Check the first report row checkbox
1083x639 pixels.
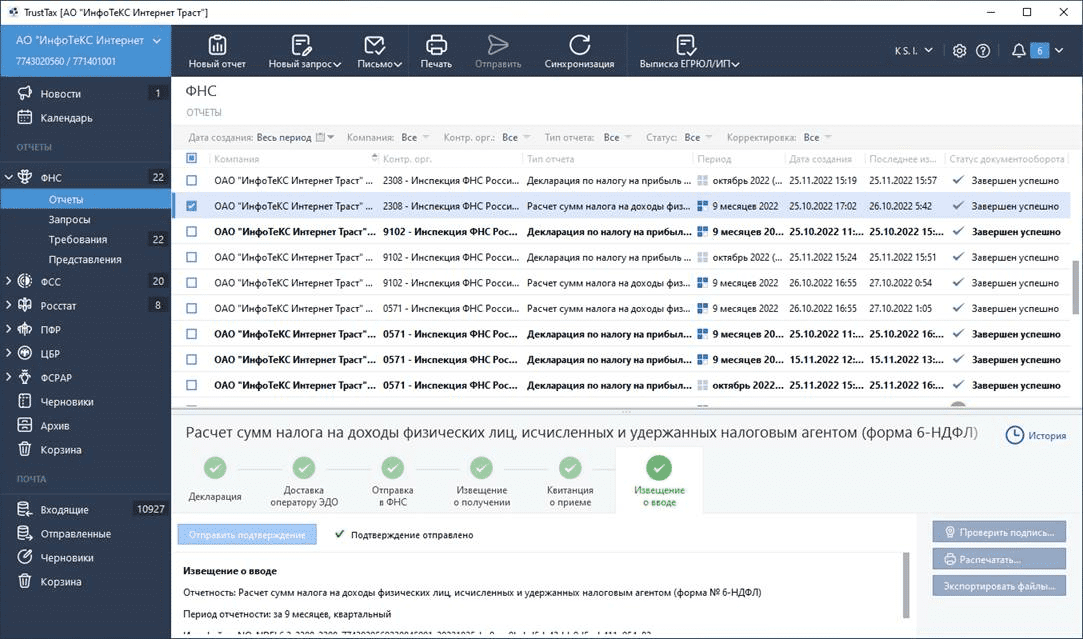(x=192, y=181)
